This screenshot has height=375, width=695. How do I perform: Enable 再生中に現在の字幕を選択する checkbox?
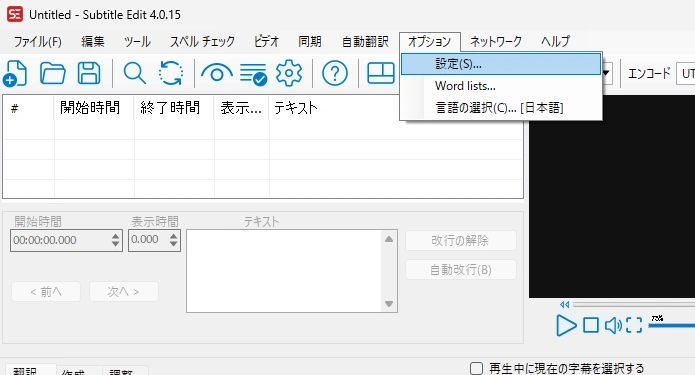tap(476, 368)
